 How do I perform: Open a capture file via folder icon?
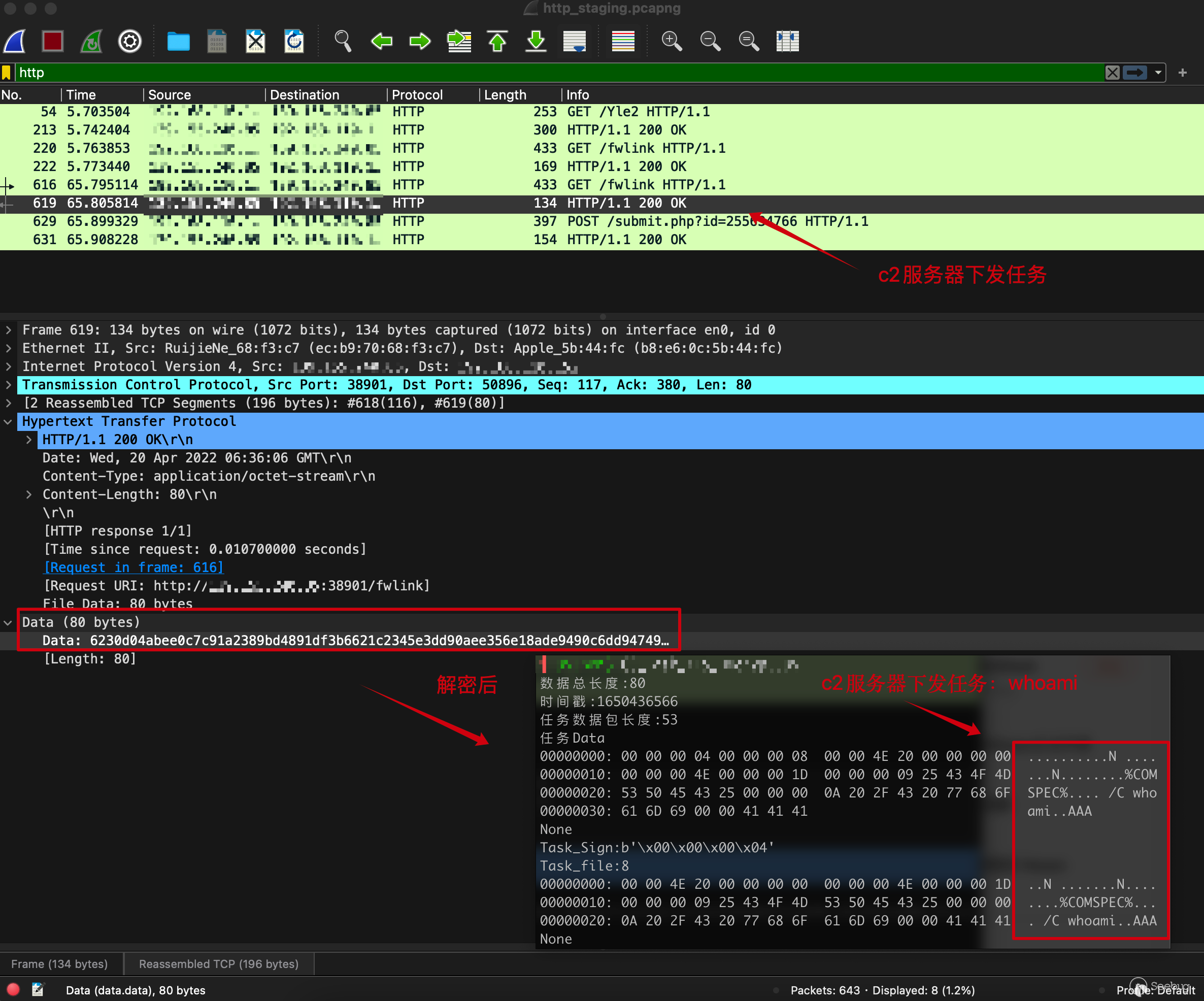[x=178, y=41]
